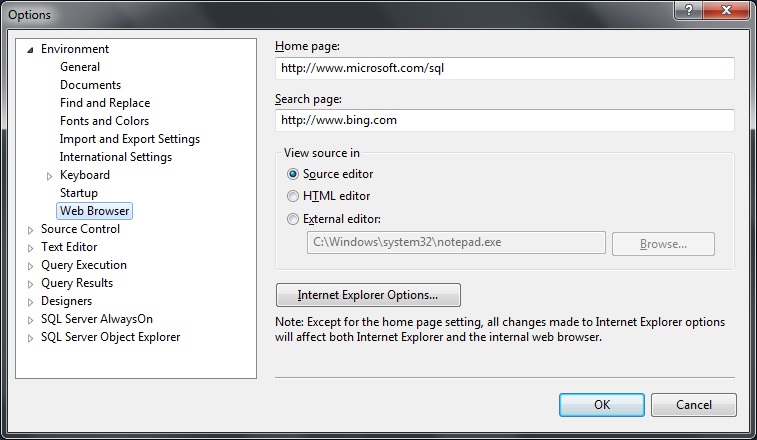Screen dimensions: 757x440
Task: Click the Help question mark icon
Action: (x=688, y=12)
